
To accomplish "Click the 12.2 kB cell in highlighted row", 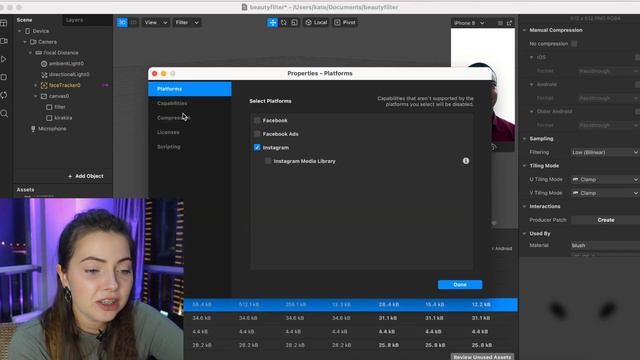I will point(481,304).
